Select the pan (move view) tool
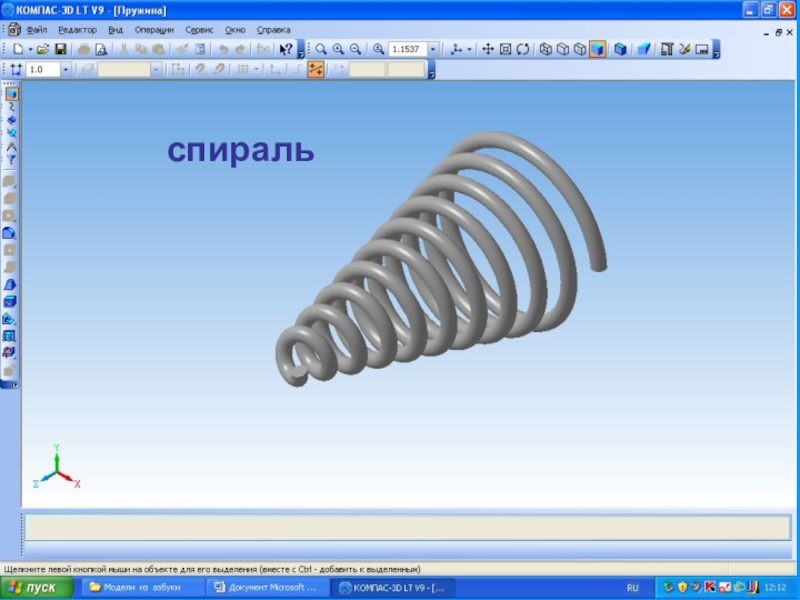Screen dimensions: 800x600 488,49
